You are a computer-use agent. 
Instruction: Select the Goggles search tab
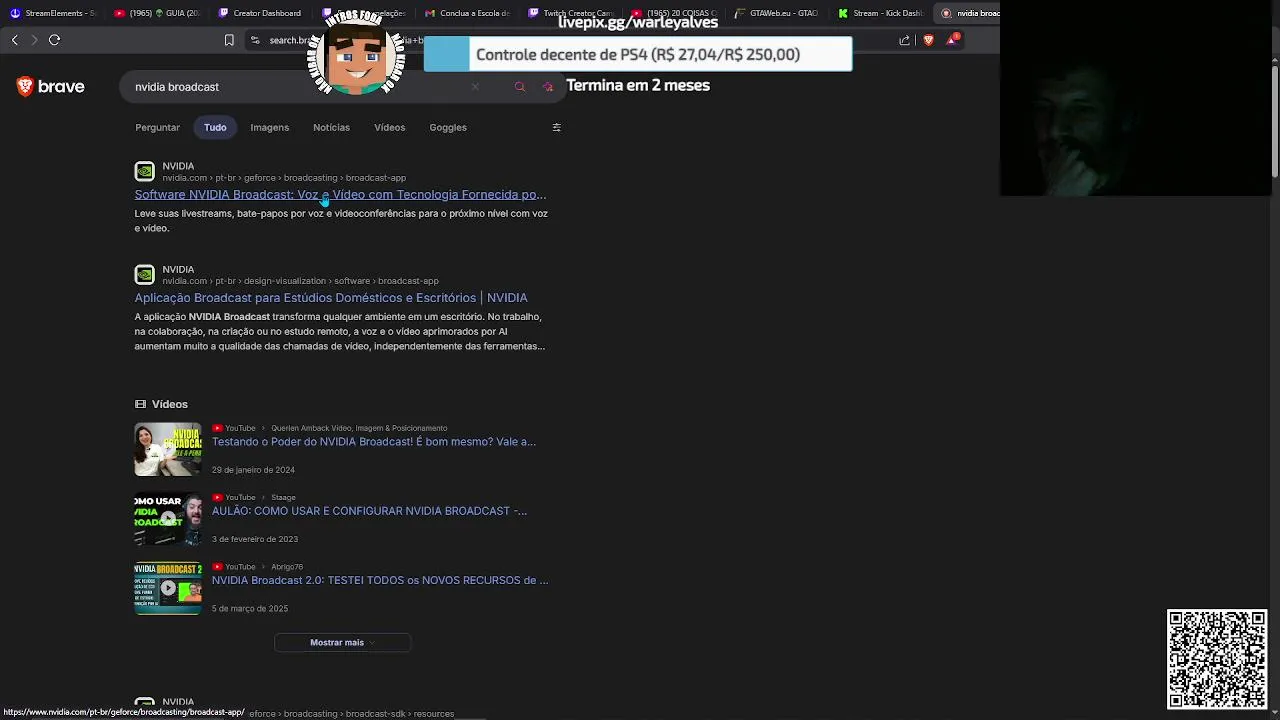(448, 127)
